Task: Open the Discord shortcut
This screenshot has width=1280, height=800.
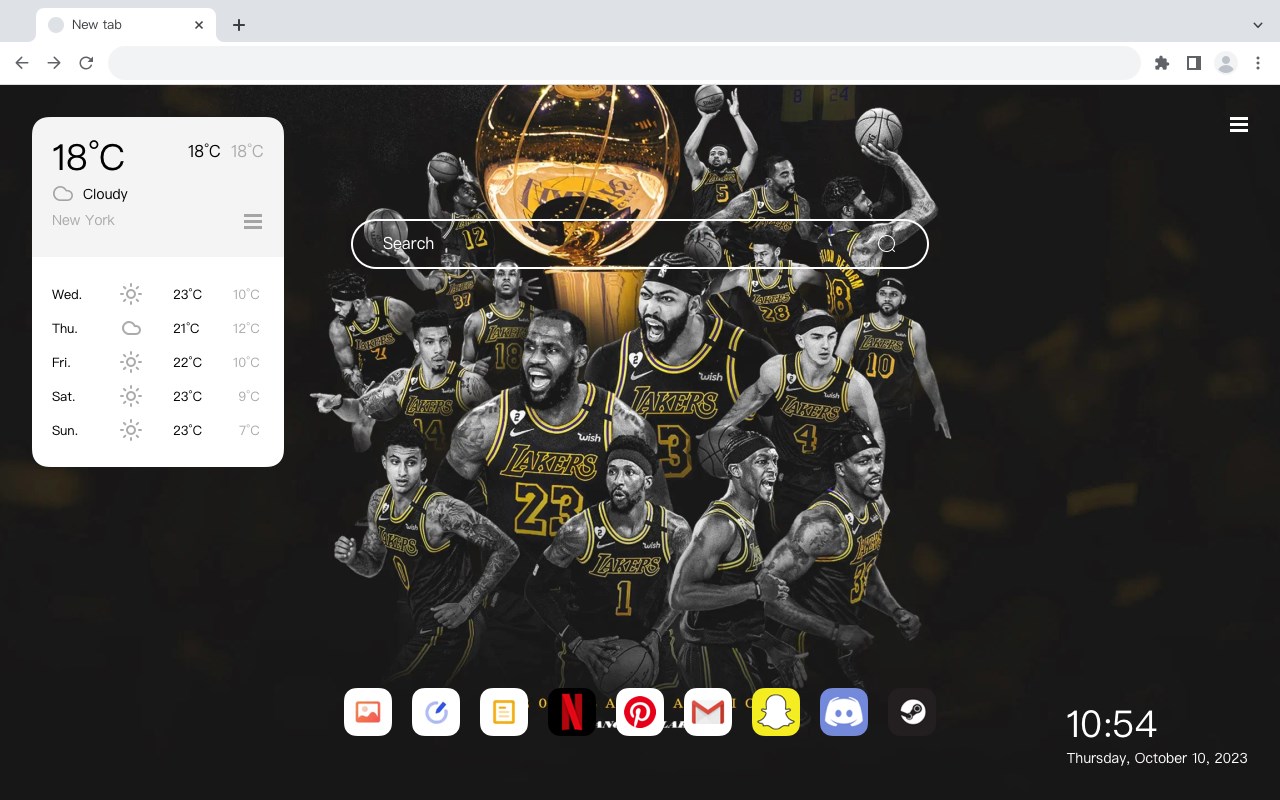Action: [x=844, y=712]
